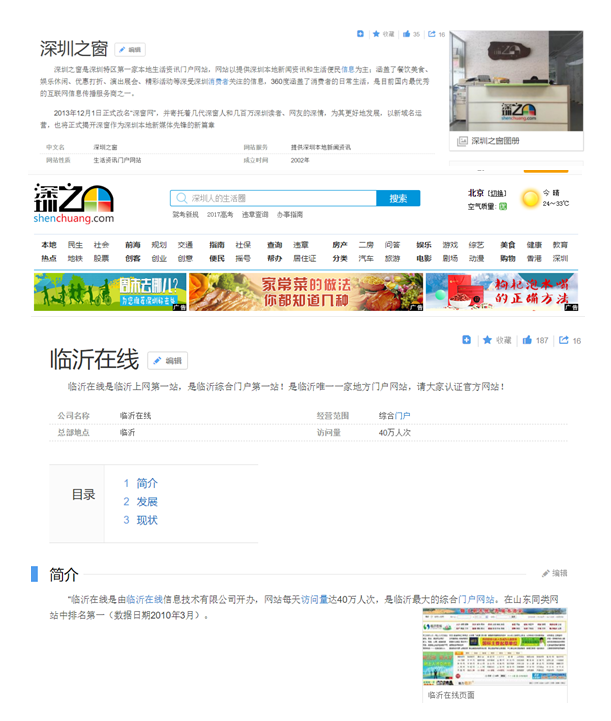The image size is (611, 721).
Task: Click 切换 to change city from 北京
Action: pos(497,193)
